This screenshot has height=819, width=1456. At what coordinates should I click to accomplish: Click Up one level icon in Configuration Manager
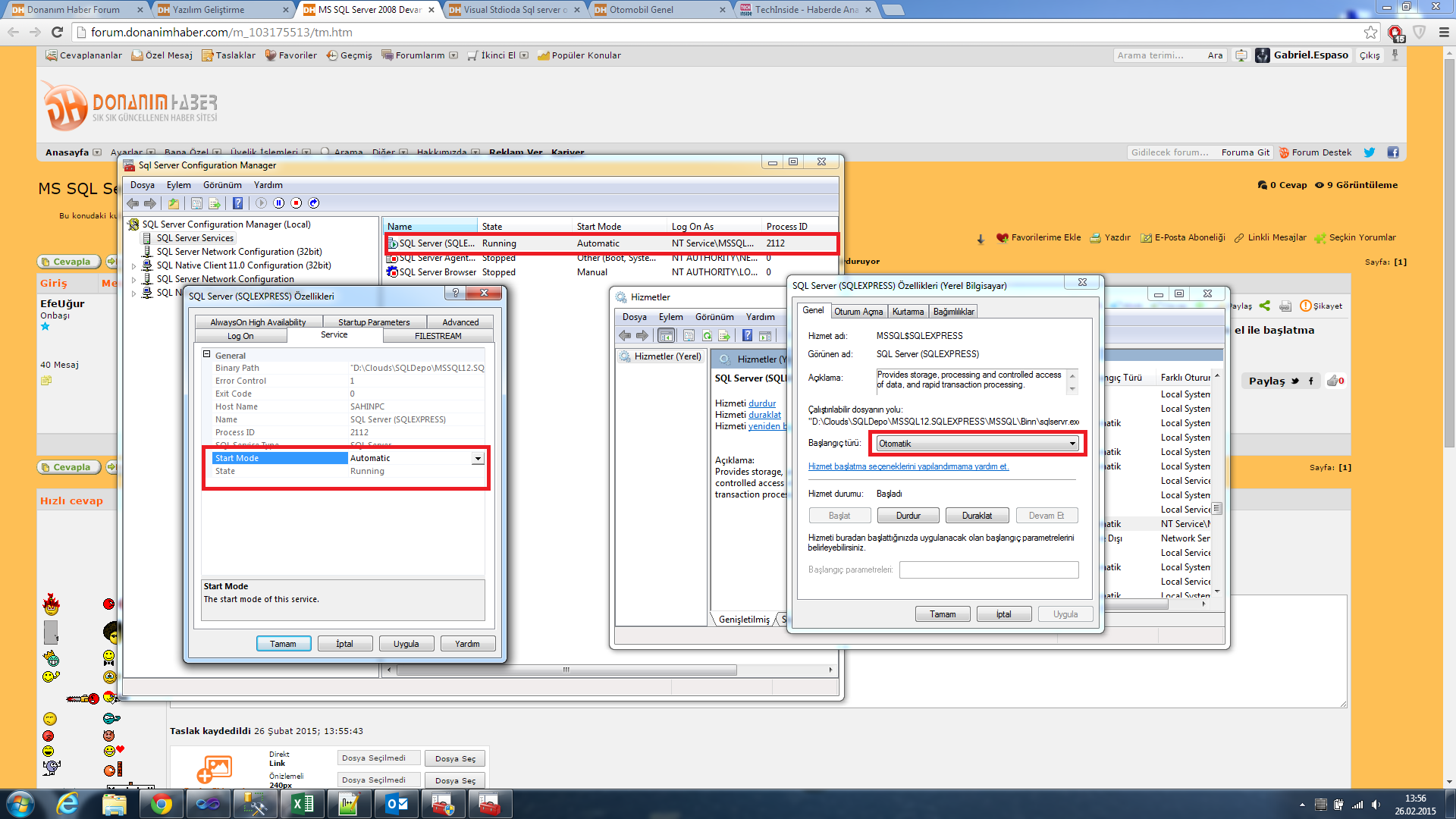[x=174, y=203]
